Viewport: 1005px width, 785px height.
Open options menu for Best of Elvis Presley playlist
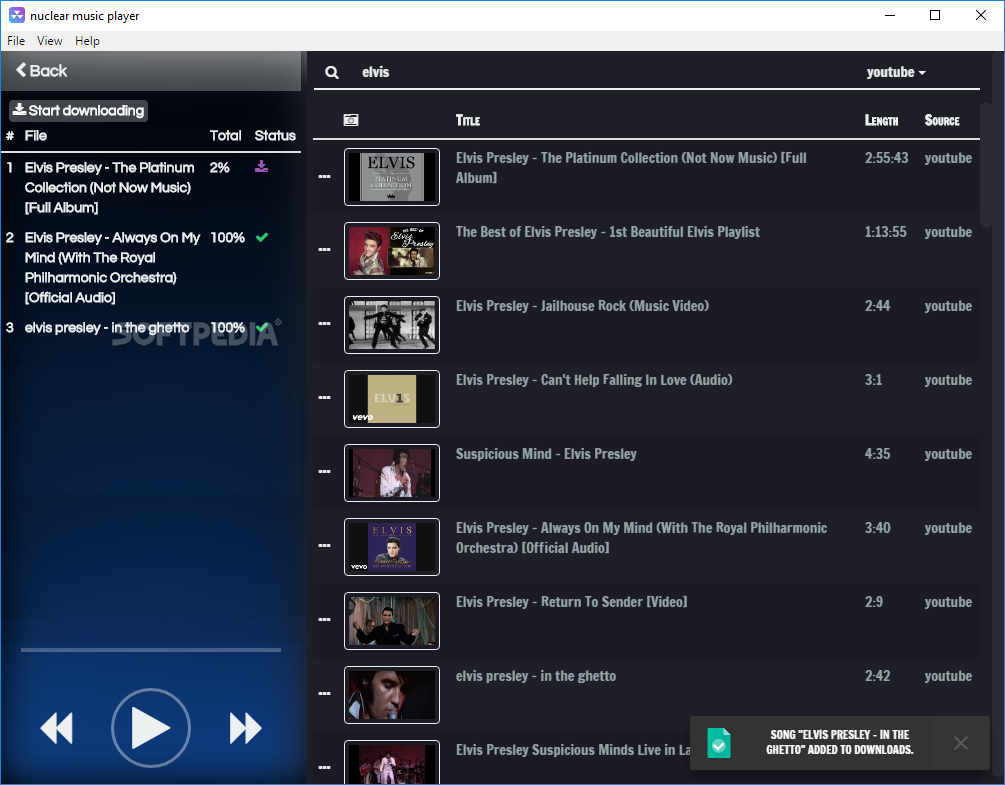[x=324, y=250]
